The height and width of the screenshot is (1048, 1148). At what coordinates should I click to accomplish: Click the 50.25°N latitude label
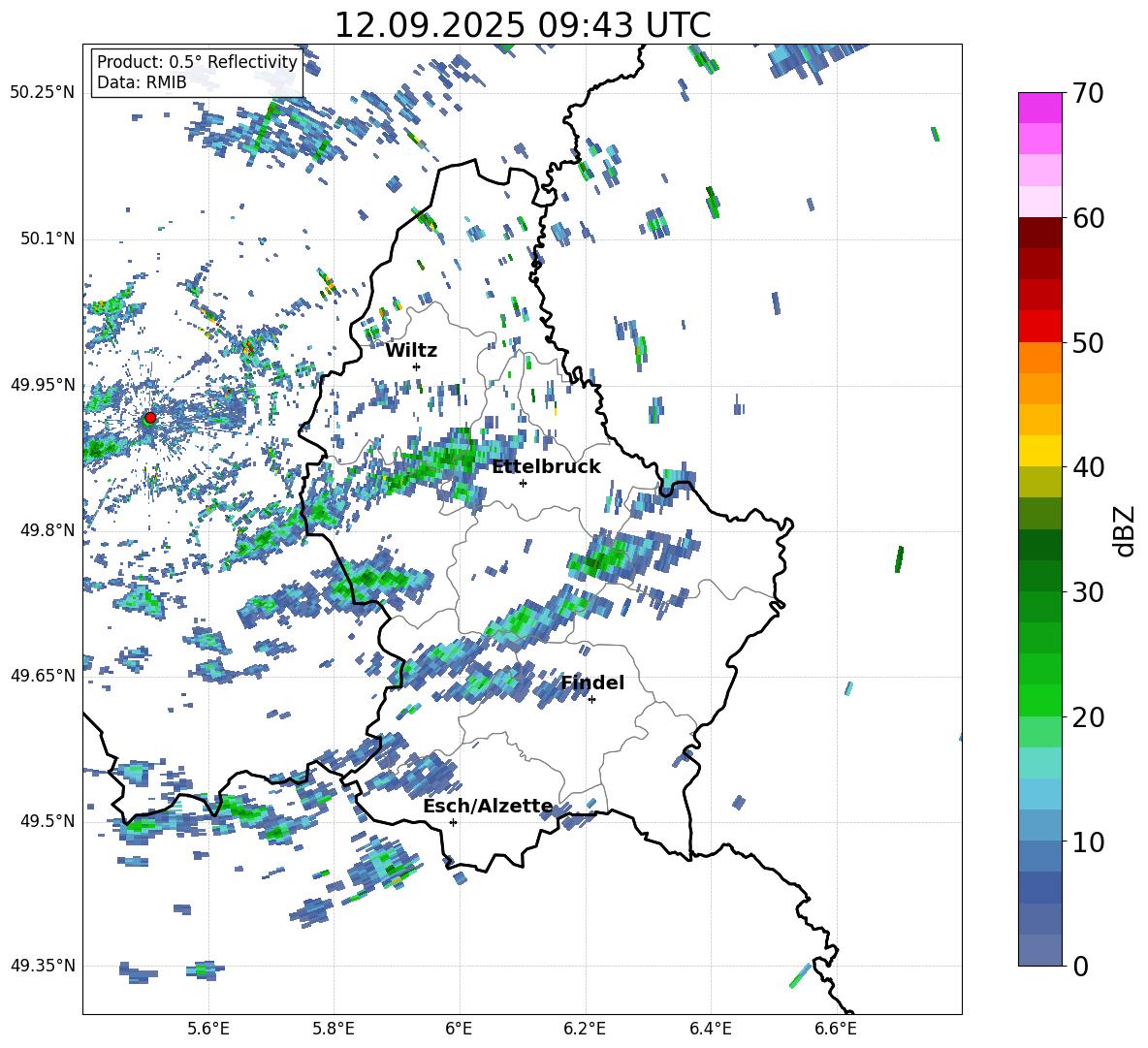pyautogui.click(x=43, y=93)
